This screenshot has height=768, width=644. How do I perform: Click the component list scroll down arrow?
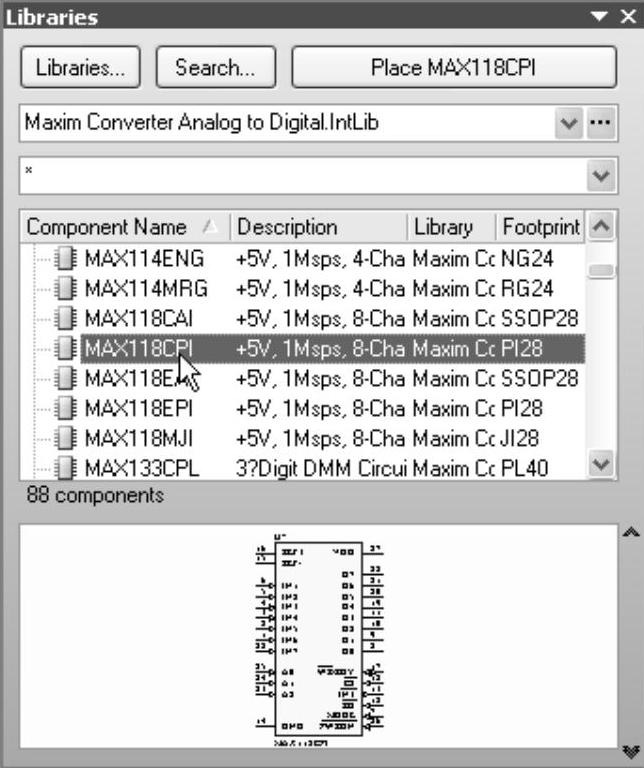point(601,463)
